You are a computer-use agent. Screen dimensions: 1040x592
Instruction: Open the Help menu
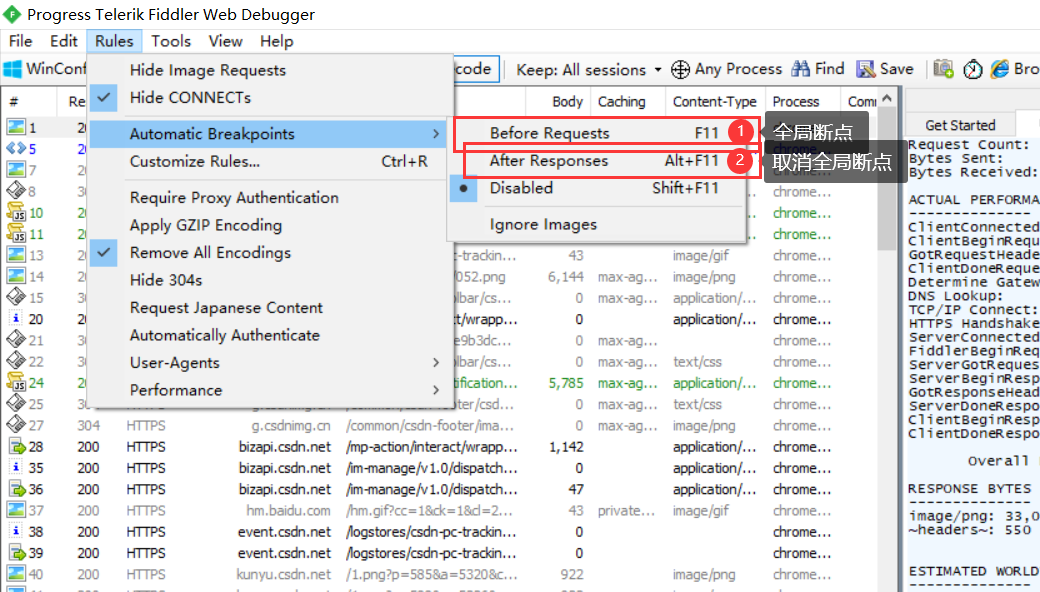click(x=277, y=41)
